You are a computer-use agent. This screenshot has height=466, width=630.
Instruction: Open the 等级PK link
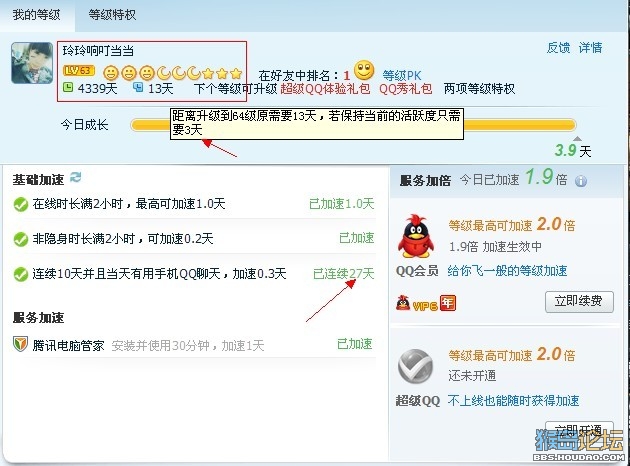401,75
